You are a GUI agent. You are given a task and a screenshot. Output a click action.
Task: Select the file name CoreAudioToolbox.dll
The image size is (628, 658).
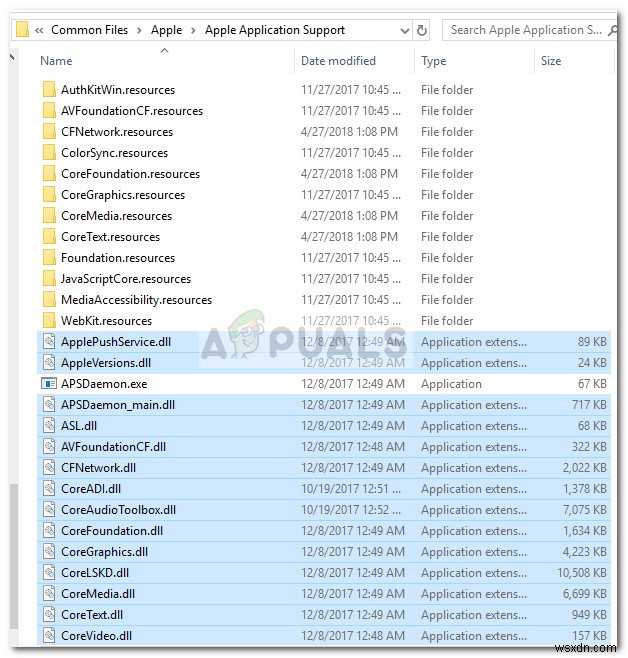(x=118, y=509)
